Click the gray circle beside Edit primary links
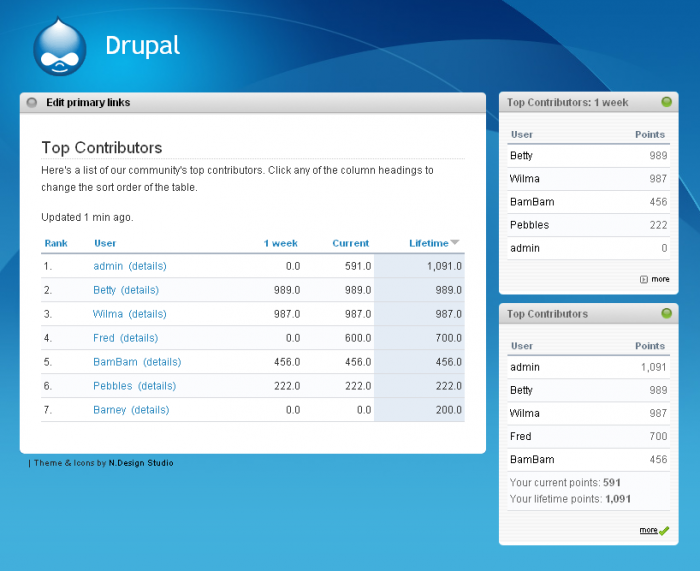Image resolution: width=700 pixels, height=571 pixels. point(32,103)
